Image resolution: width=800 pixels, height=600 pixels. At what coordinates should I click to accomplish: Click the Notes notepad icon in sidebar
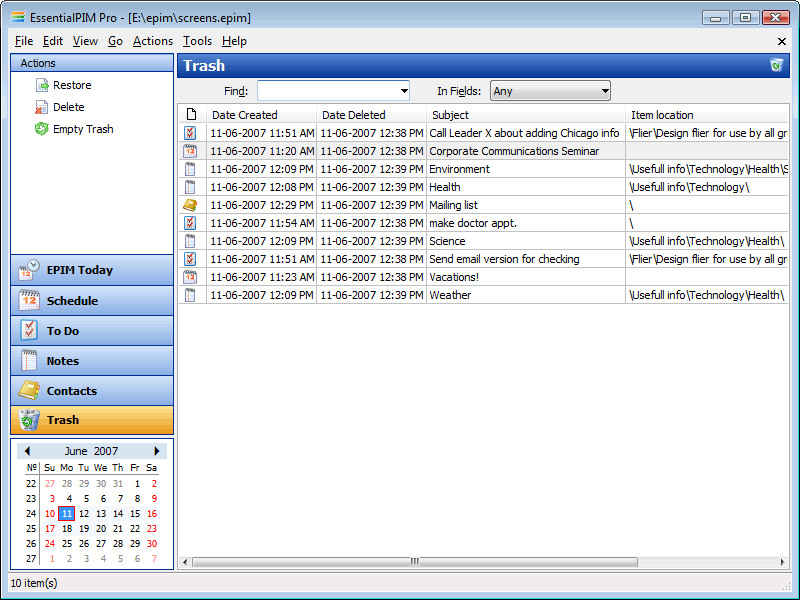[x=29, y=361]
